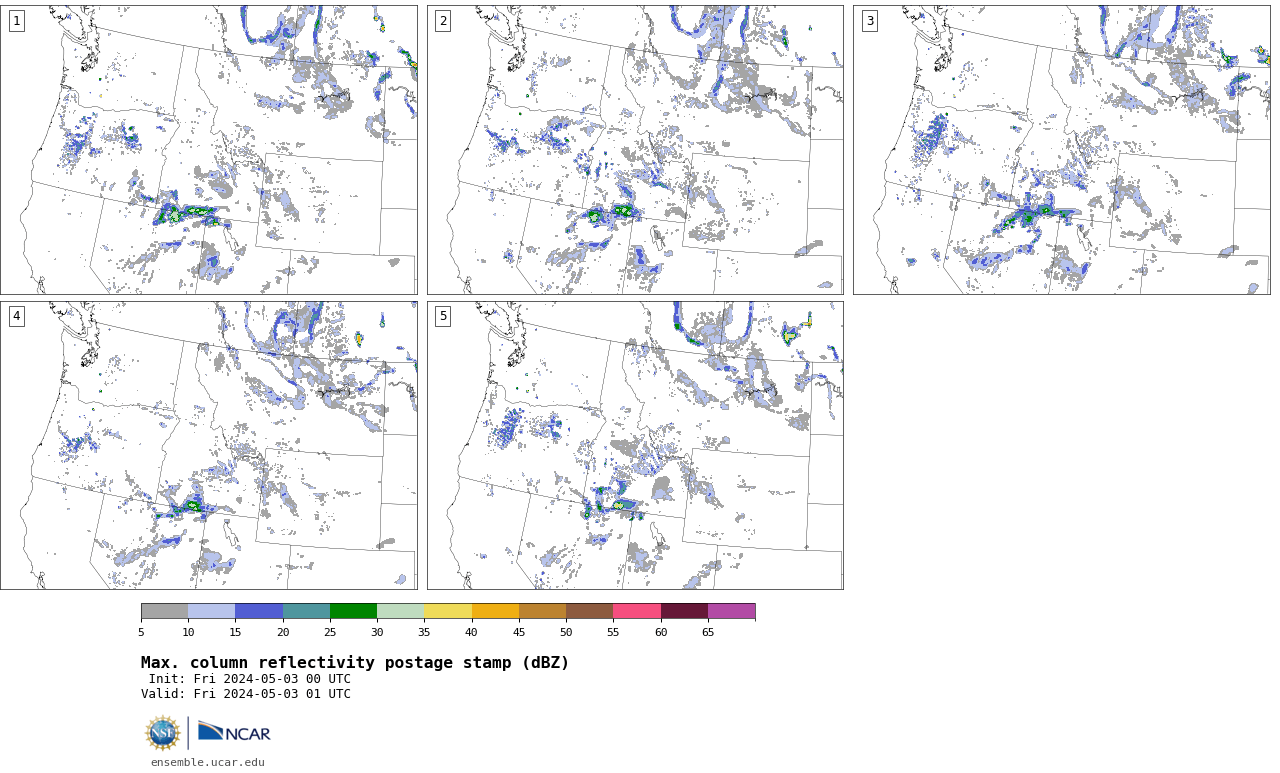The height and width of the screenshot is (773, 1280).
Task: Select the pale green 30-35 dBZ swatch
Action: point(400,611)
